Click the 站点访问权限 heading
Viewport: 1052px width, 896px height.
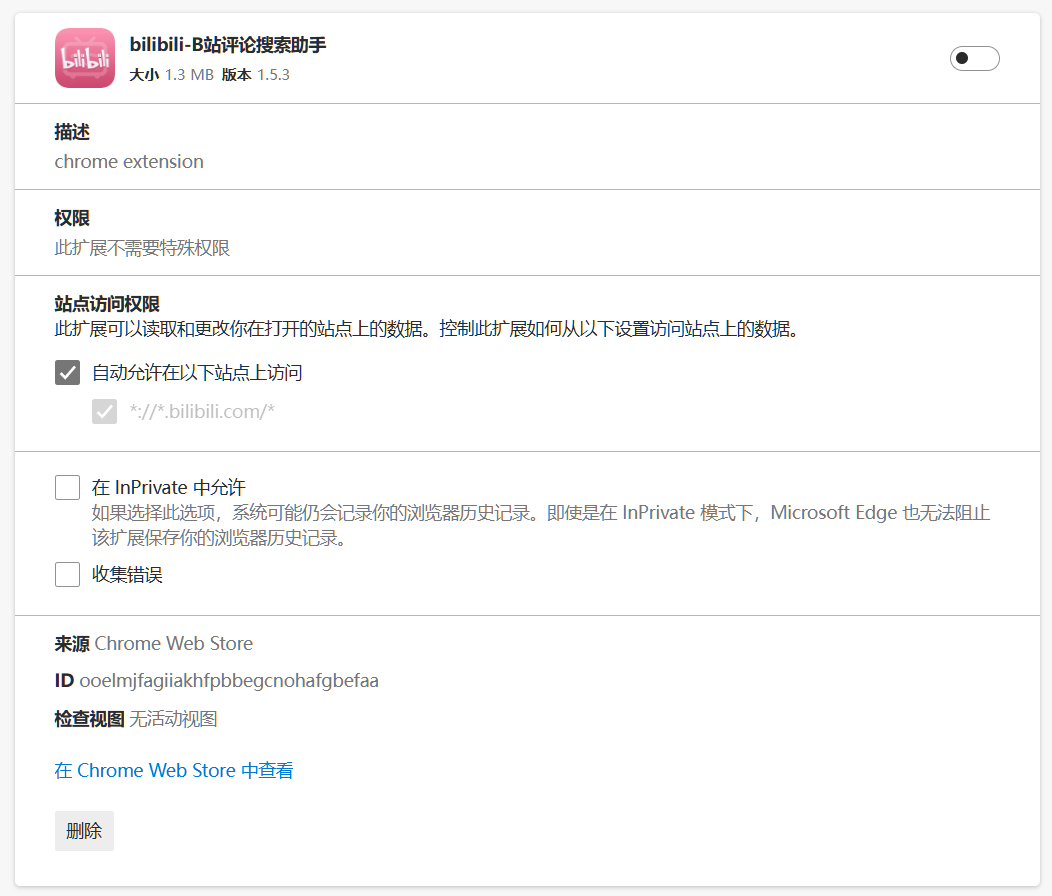(107, 304)
